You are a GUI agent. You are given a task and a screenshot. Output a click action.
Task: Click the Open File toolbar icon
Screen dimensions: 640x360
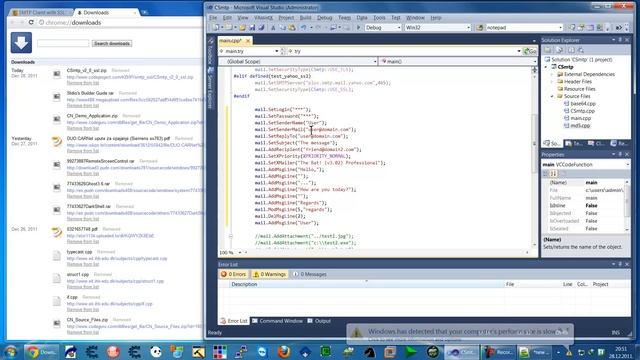(x=242, y=28)
